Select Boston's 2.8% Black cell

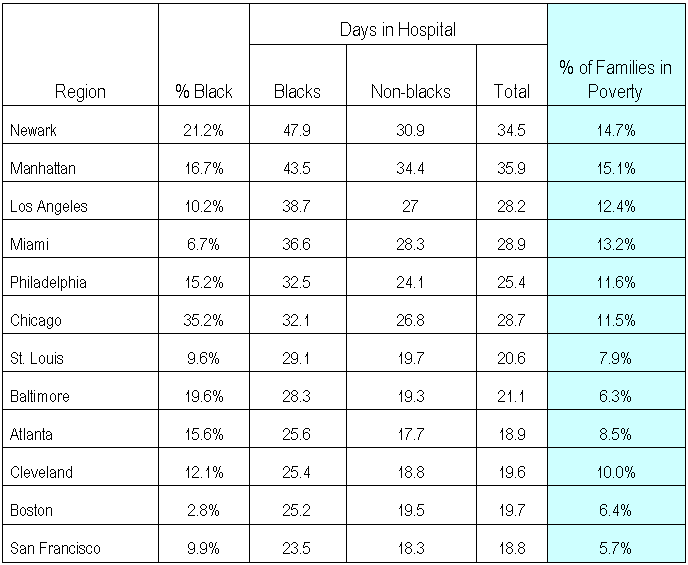(203, 510)
